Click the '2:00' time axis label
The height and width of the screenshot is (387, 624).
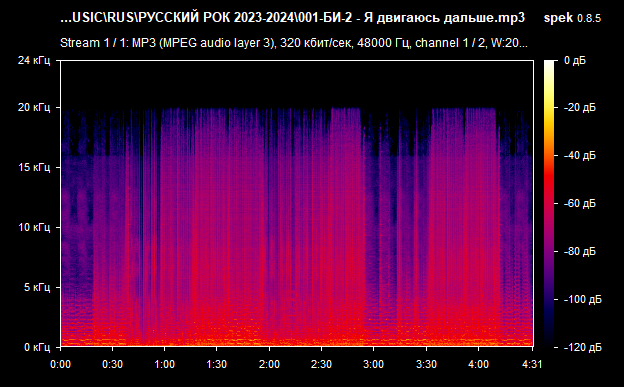click(x=269, y=364)
